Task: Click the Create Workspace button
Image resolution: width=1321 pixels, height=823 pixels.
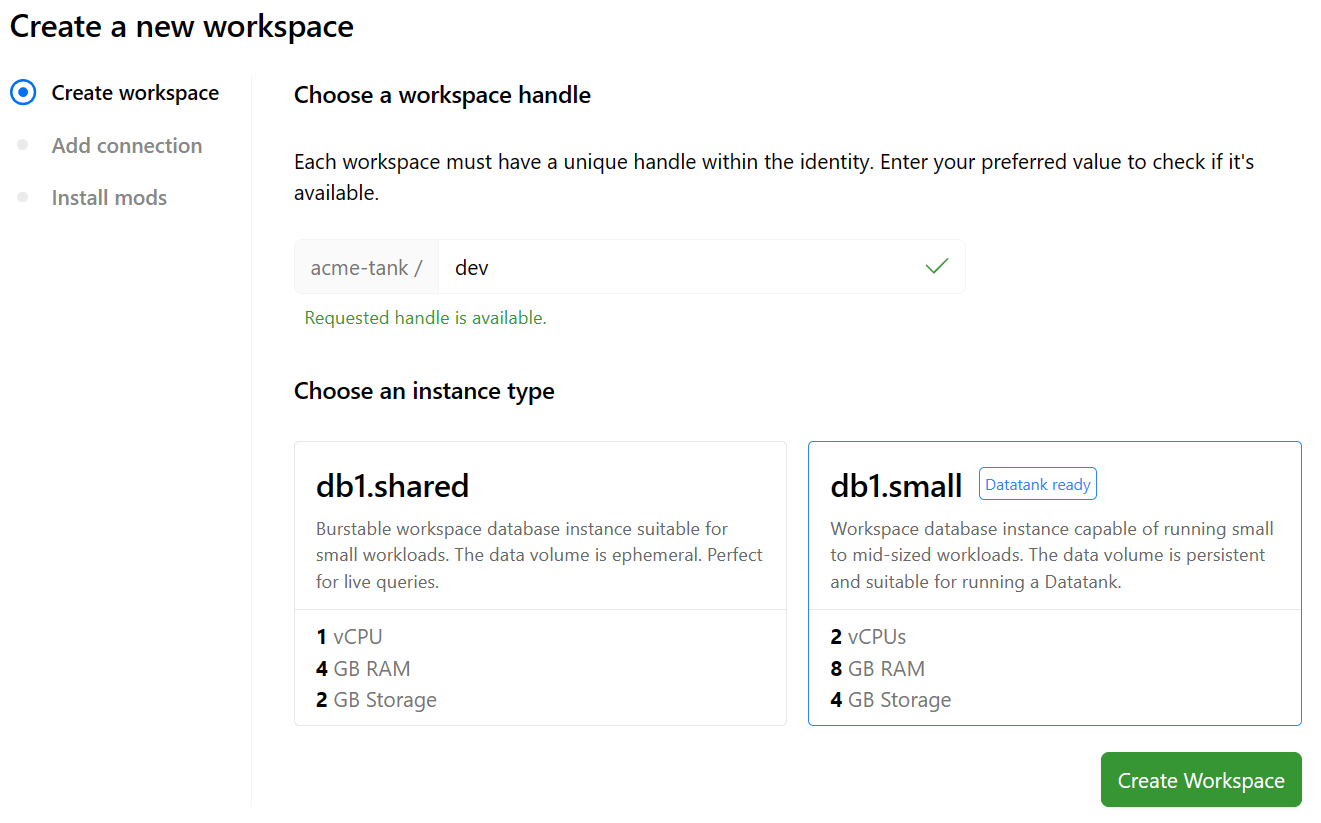Action: (x=1201, y=780)
